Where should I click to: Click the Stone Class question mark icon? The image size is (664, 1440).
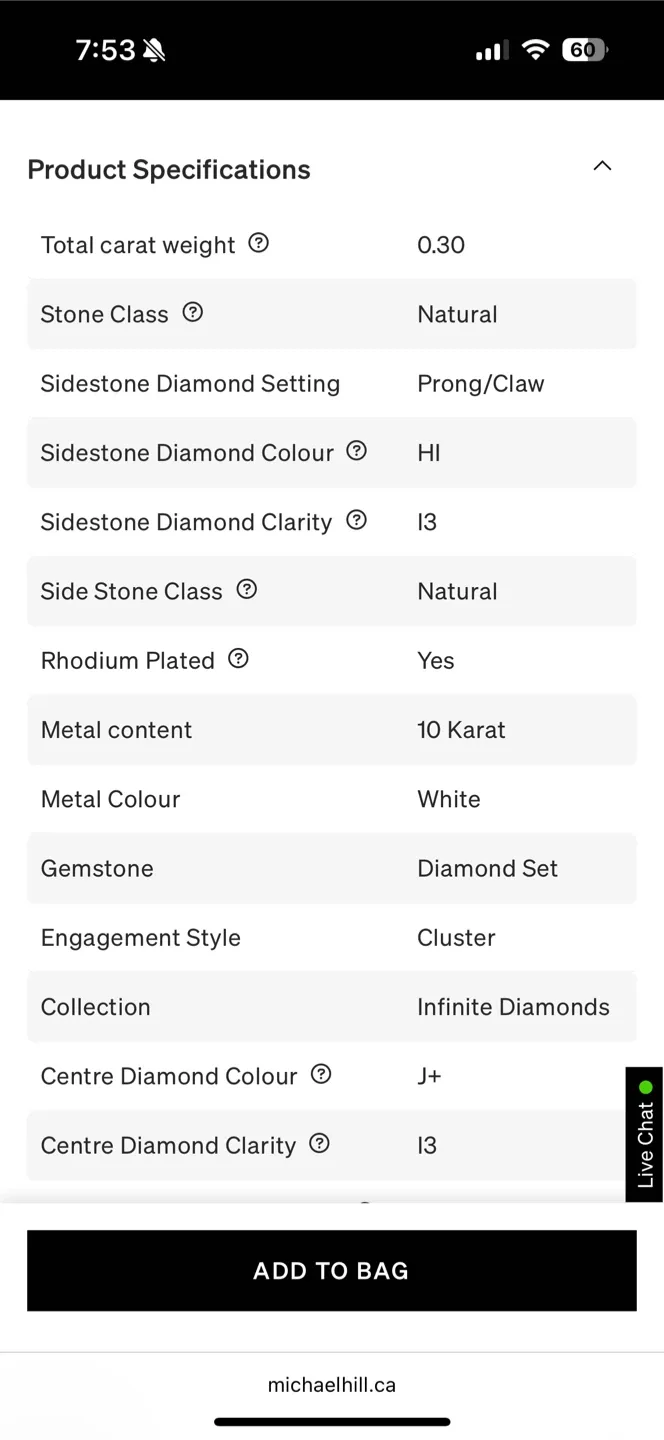192,312
